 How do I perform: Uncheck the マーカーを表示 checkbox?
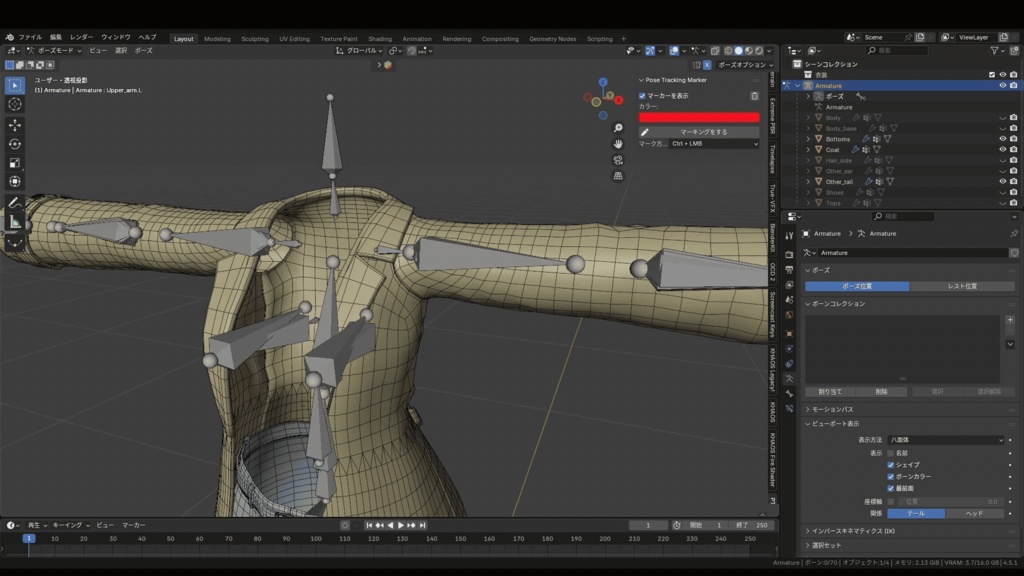[x=643, y=96]
